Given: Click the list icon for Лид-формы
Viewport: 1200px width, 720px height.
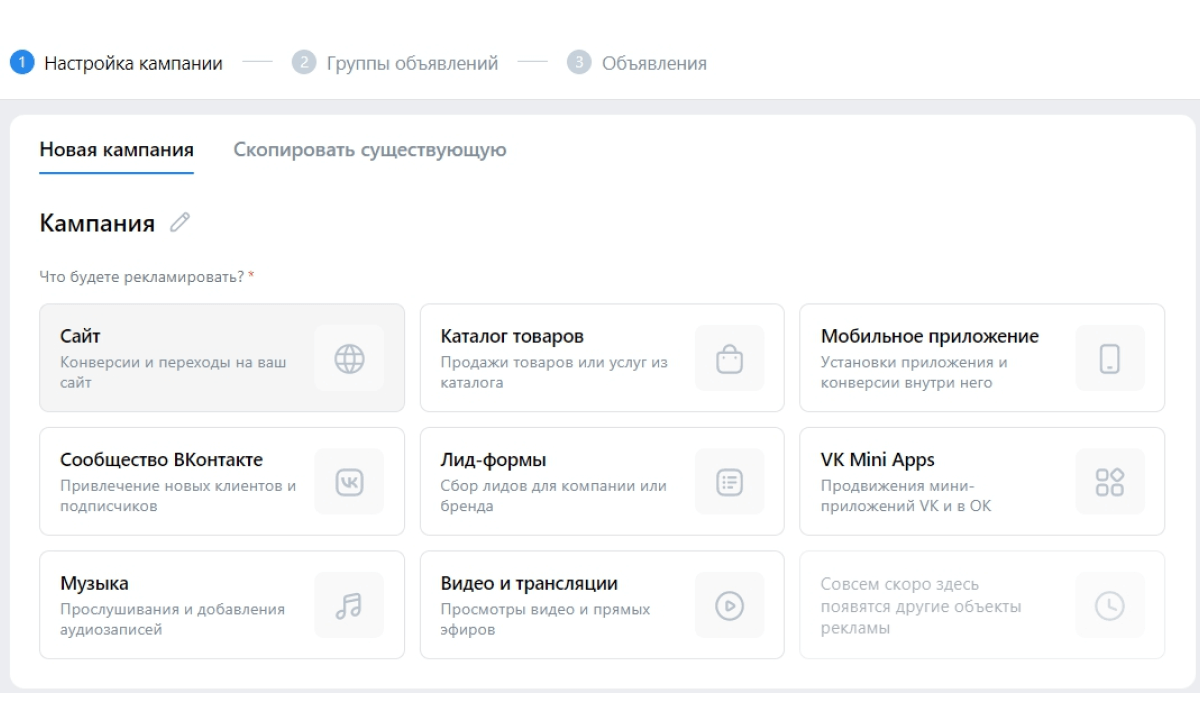Looking at the screenshot, I should 730,482.
